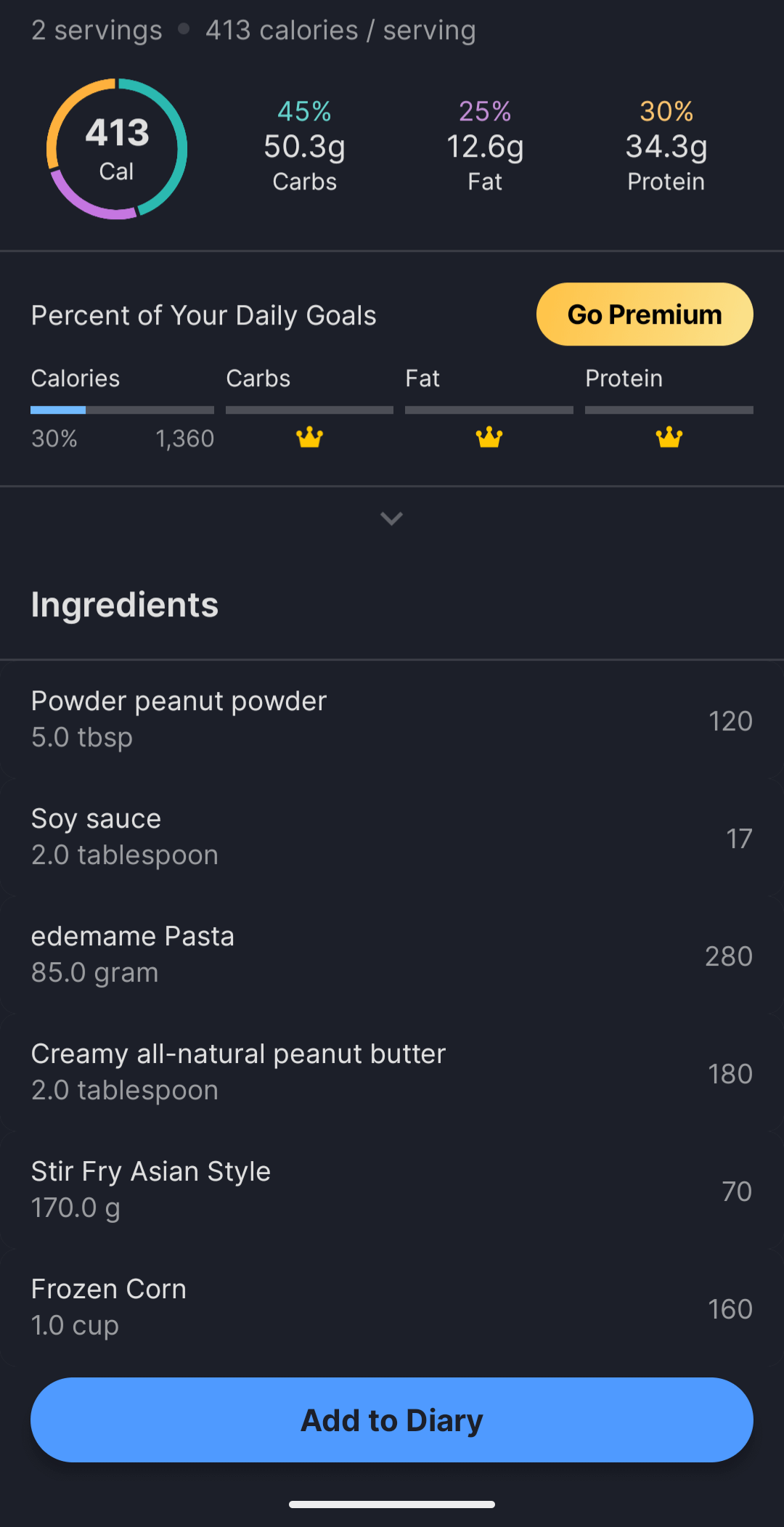784x1527 pixels.
Task: Tap the Carbs premium crown icon
Action: 309,437
